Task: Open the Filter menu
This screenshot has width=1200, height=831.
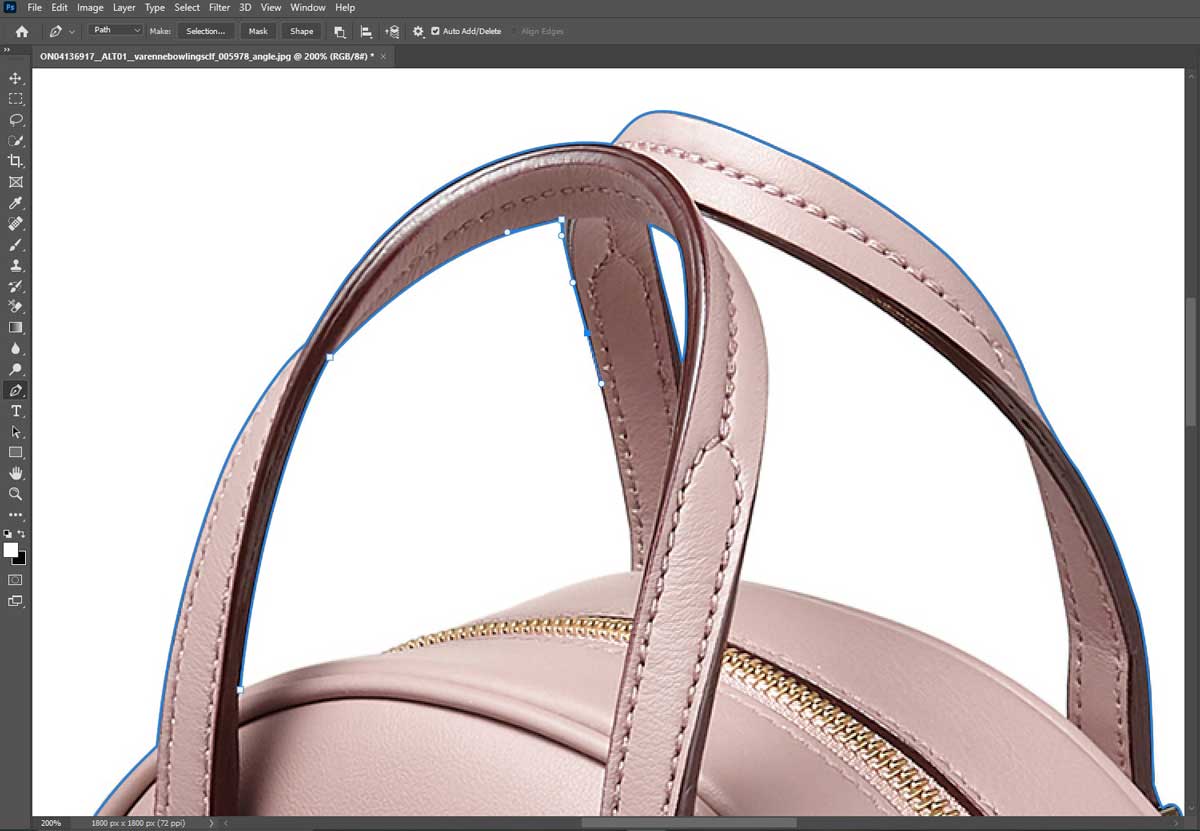Action: click(x=219, y=7)
